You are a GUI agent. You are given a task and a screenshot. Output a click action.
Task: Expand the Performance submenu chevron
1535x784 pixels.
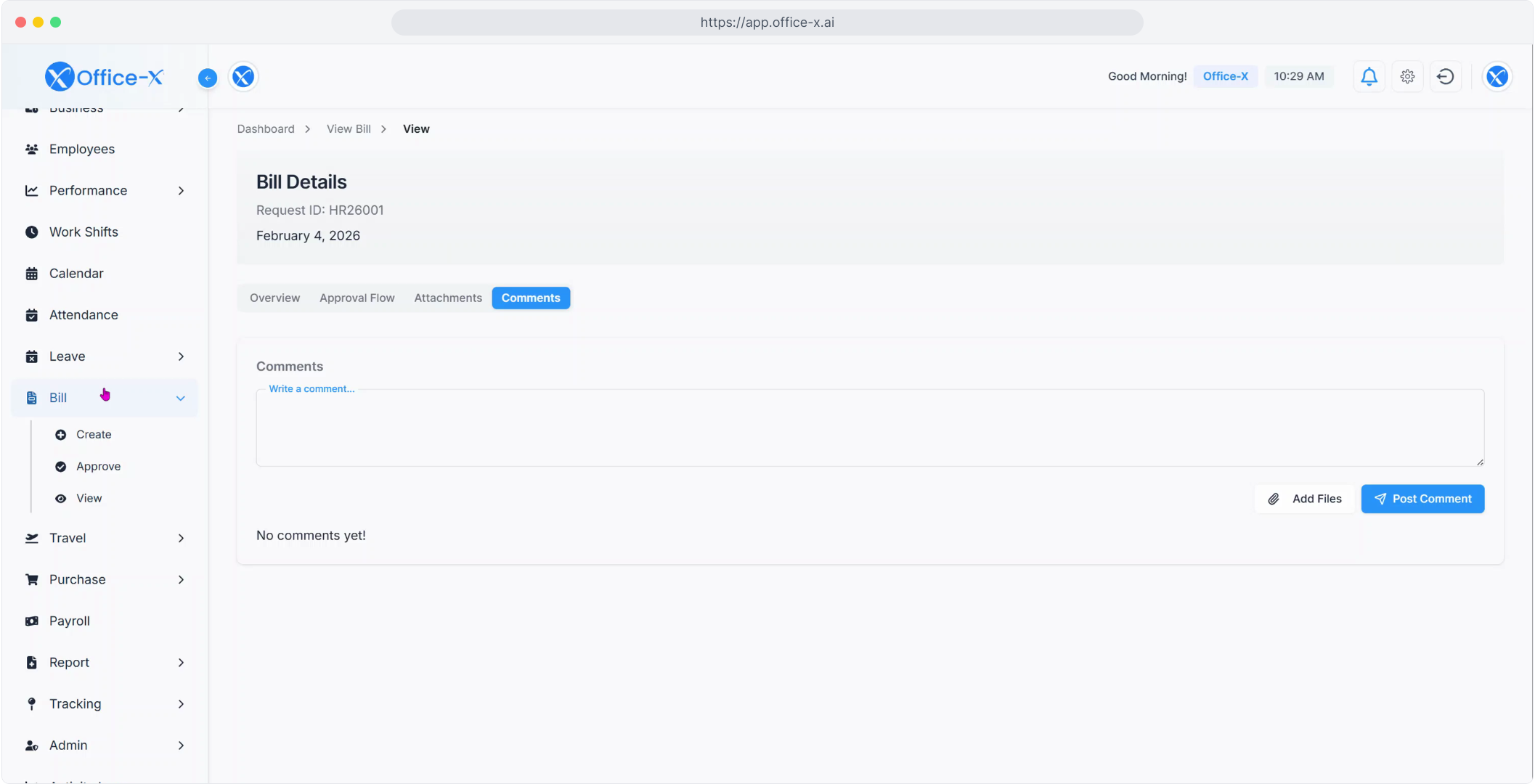pos(181,190)
